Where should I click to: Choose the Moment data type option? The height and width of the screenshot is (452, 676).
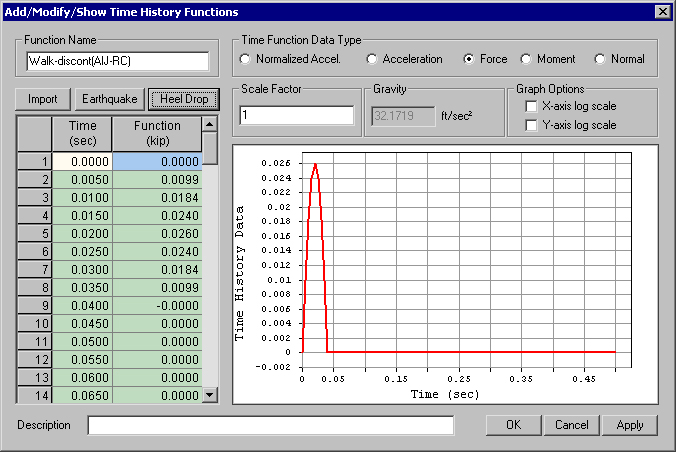coord(526,59)
